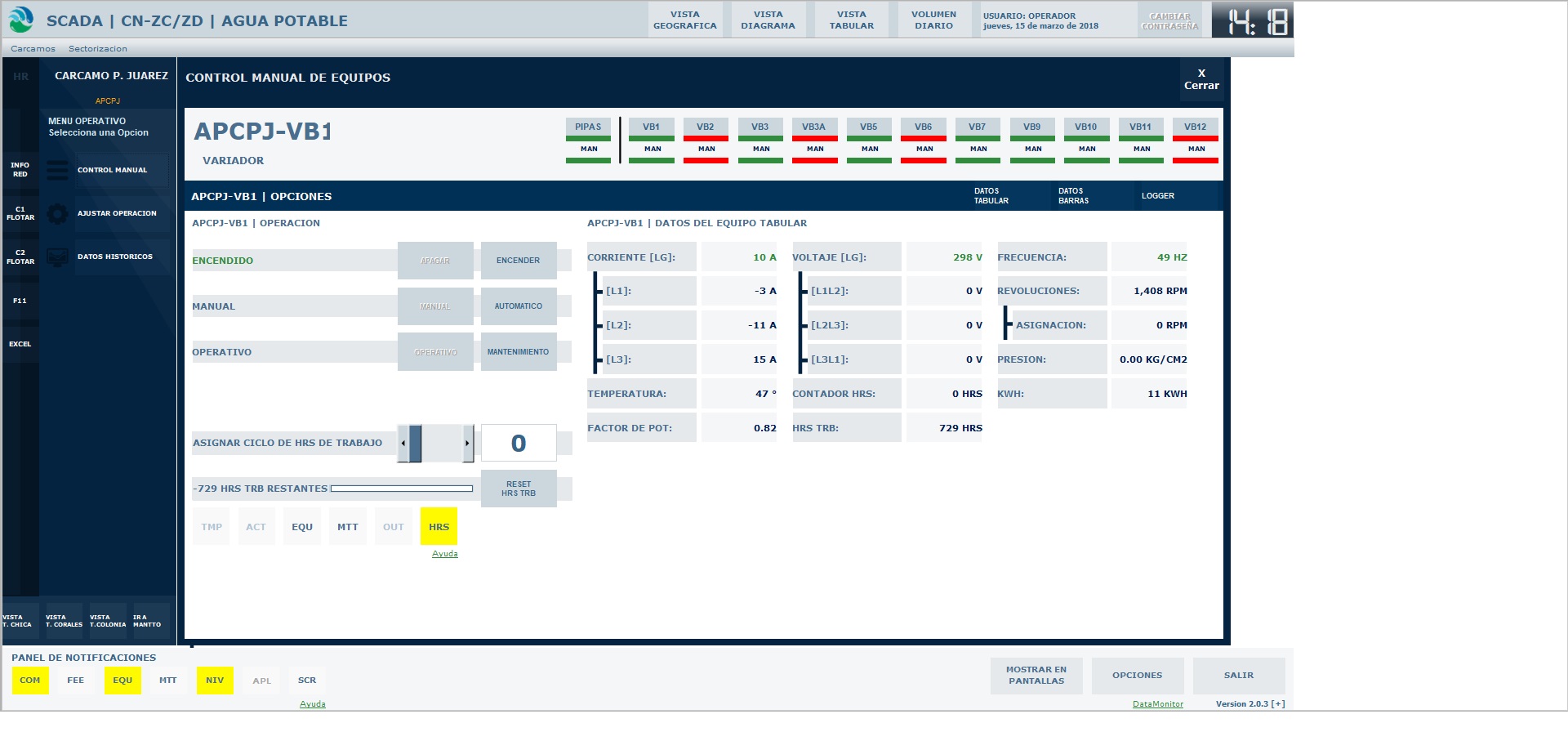Screen dimensions: 1568x732
Task: Click the SCADA water-drop logo
Action: pyautogui.click(x=21, y=20)
